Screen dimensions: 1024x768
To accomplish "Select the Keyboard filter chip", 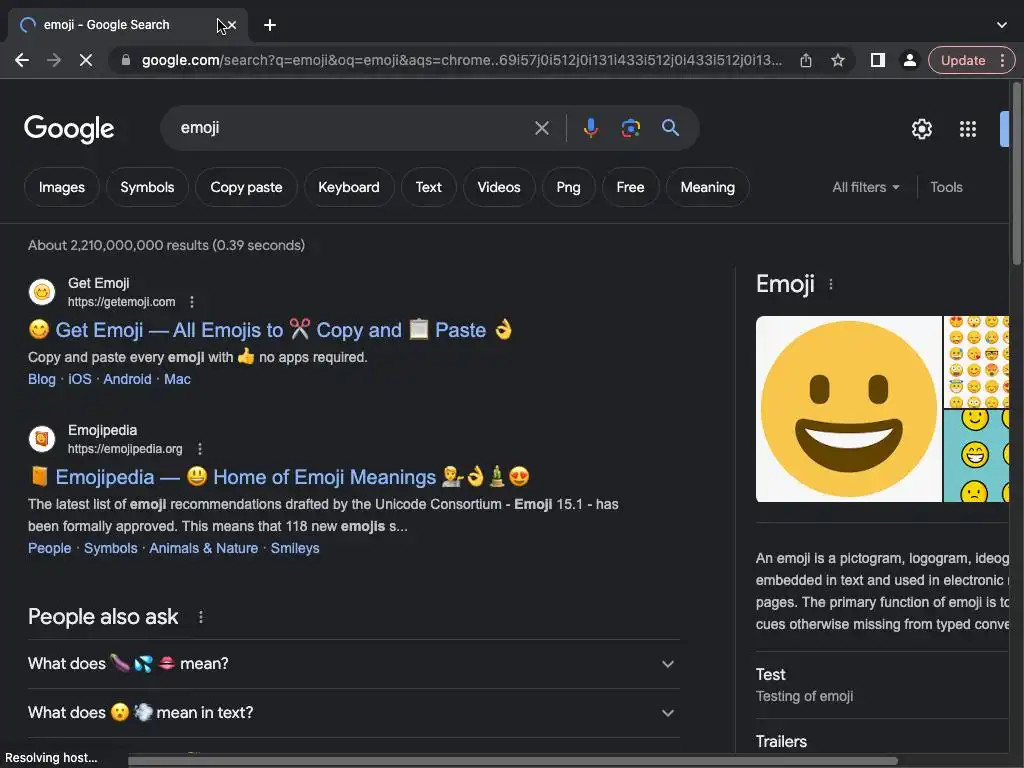I will (x=349, y=187).
